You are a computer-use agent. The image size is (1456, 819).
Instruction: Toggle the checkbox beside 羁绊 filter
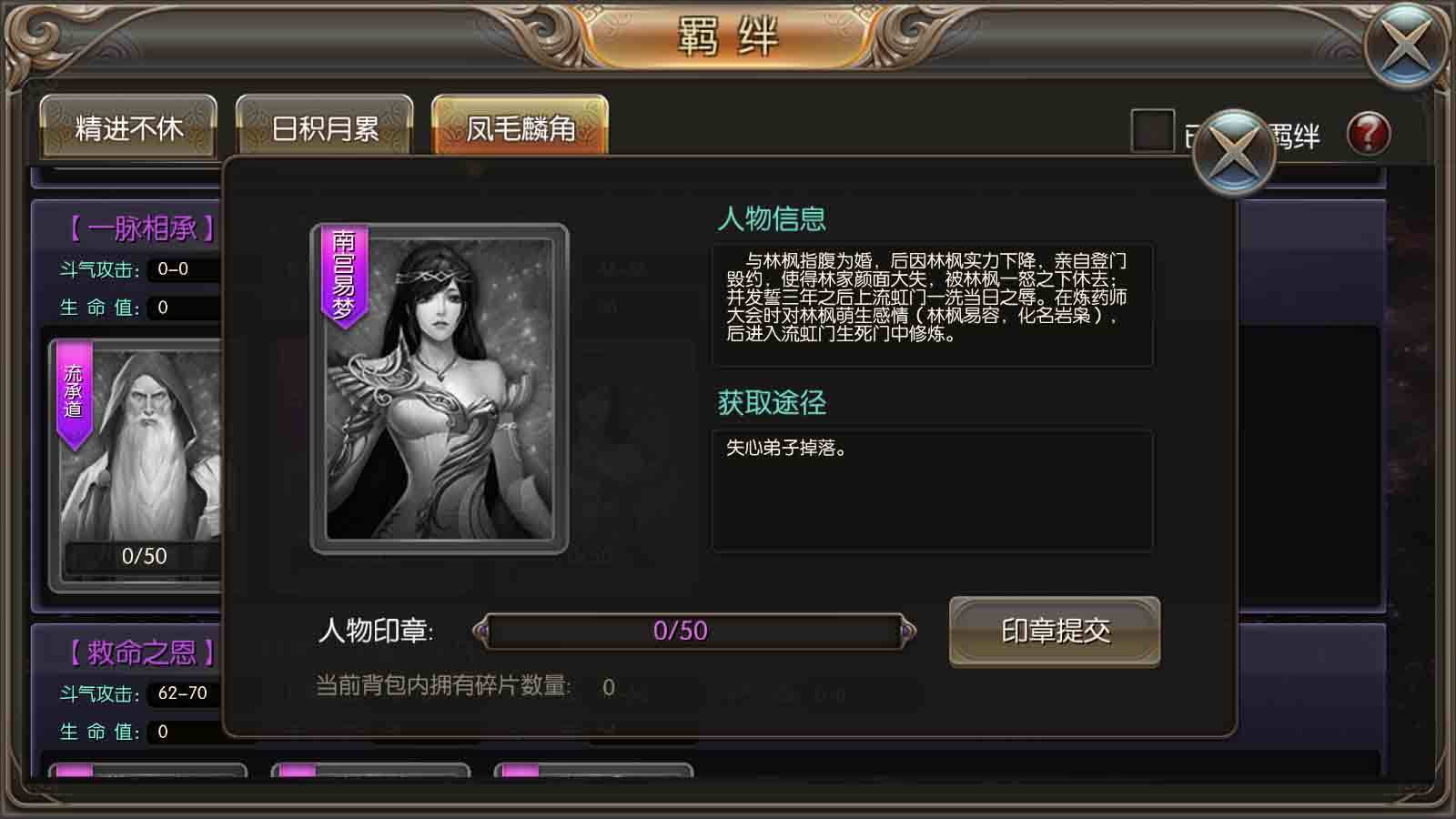pyautogui.click(x=1152, y=131)
